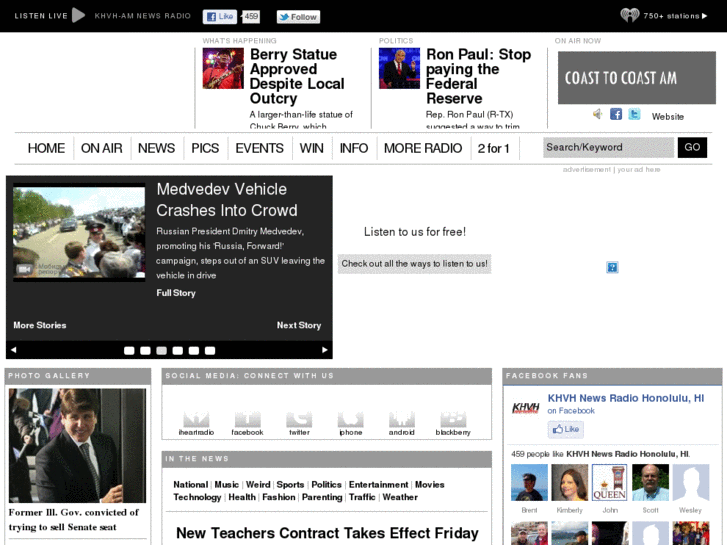This screenshot has width=727, height=545.
Task: Click More Stories in slideshow
Action: click(40, 326)
